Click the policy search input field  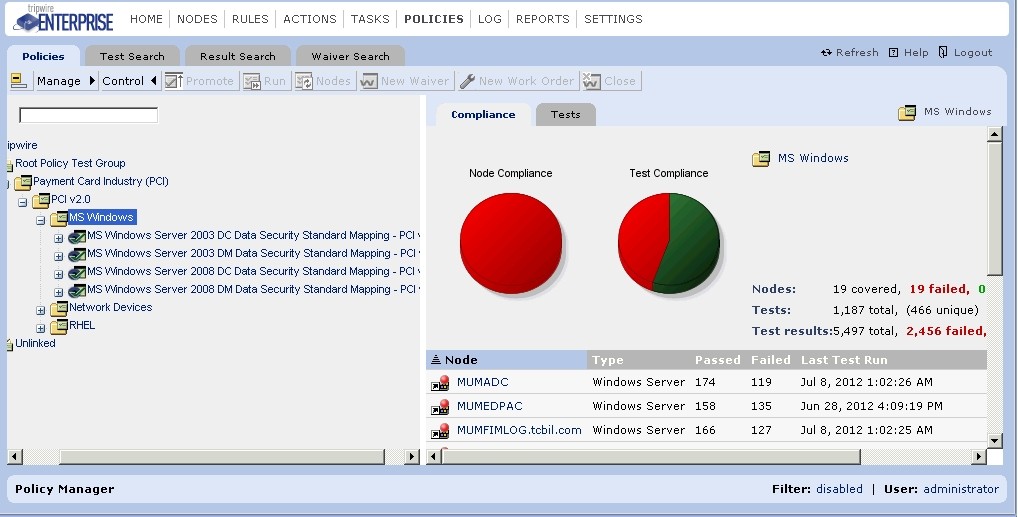[88, 116]
